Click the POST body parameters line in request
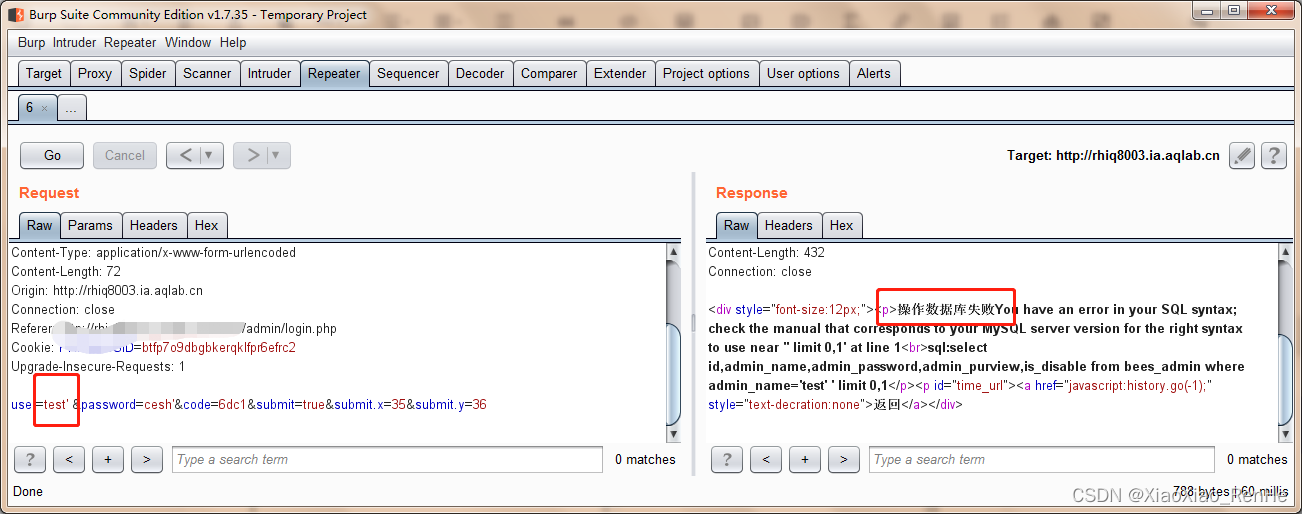 (249, 405)
